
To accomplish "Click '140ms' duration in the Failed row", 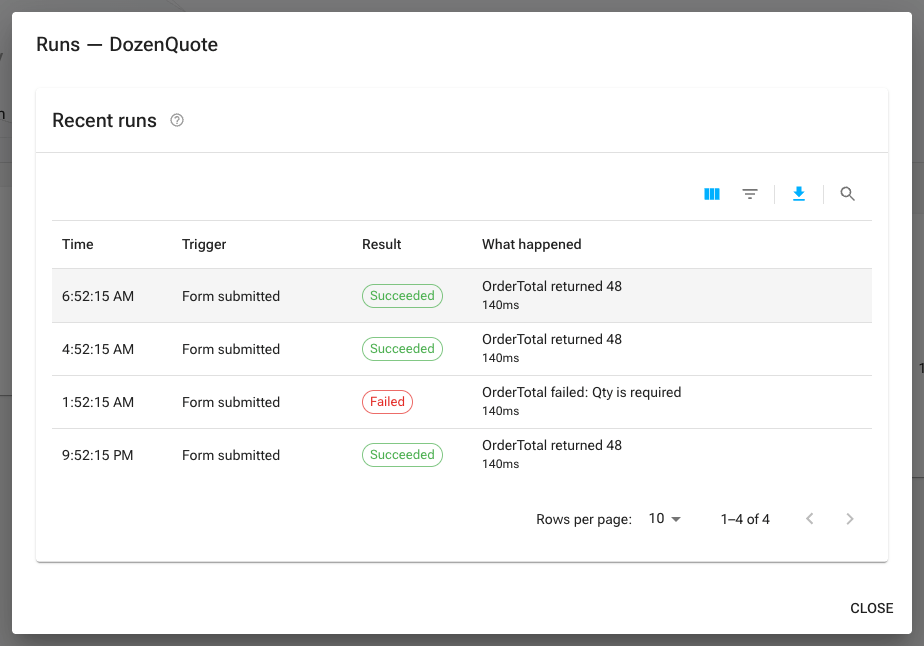I will [500, 411].
